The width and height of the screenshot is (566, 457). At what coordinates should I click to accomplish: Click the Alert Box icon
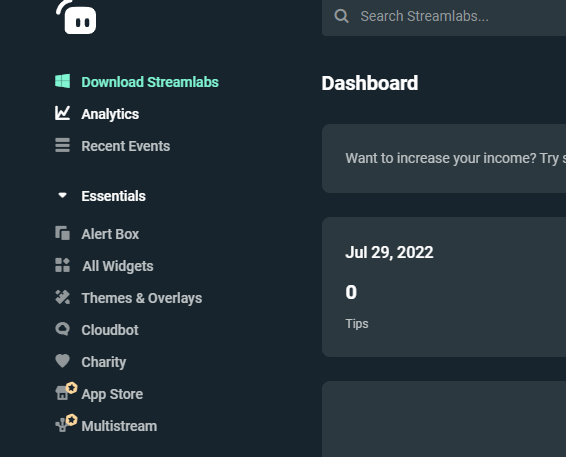[x=62, y=233]
